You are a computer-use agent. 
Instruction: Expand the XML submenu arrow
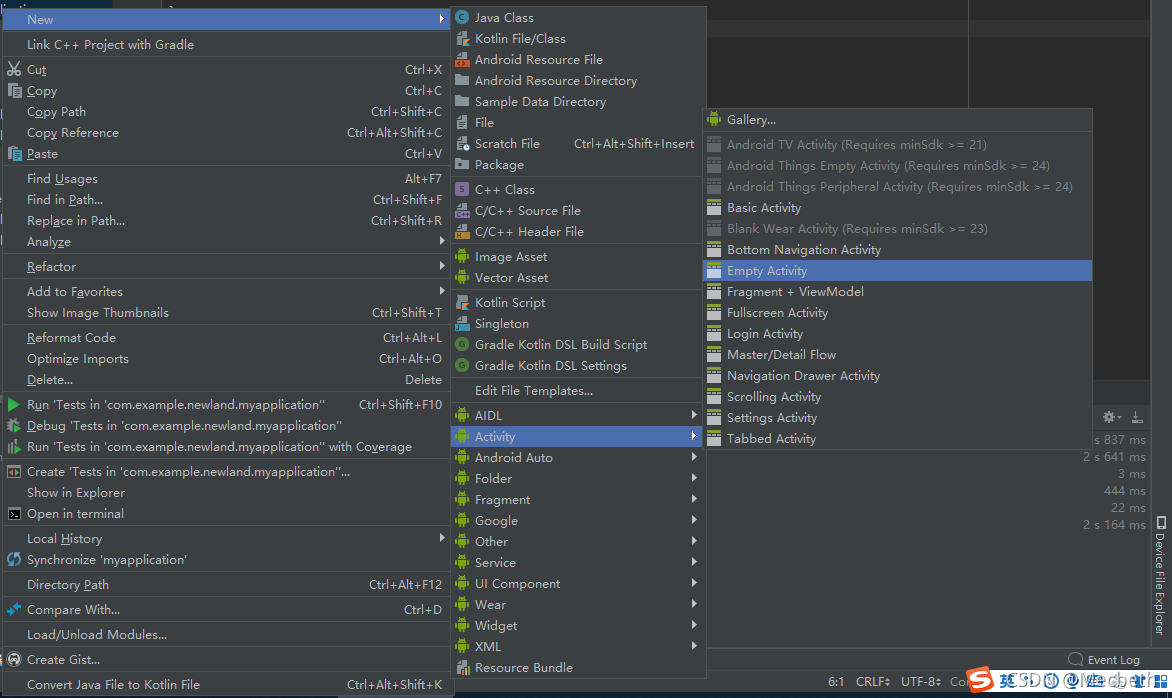[694, 646]
